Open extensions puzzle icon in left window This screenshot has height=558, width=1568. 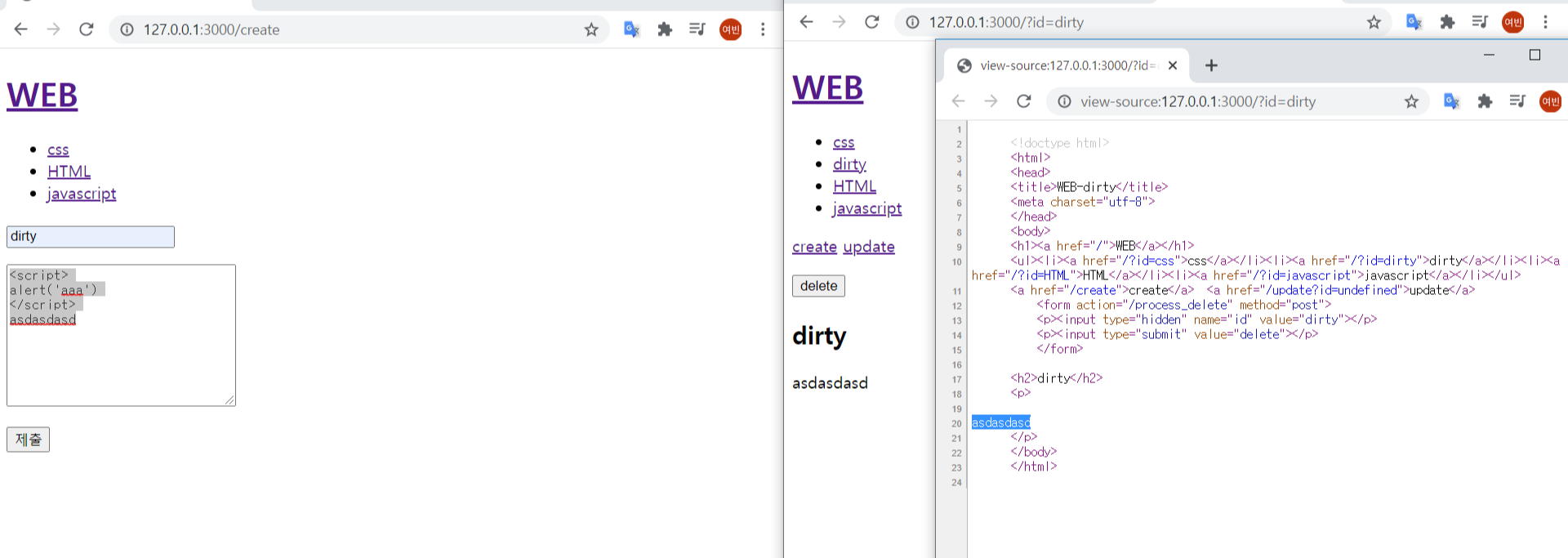click(665, 29)
